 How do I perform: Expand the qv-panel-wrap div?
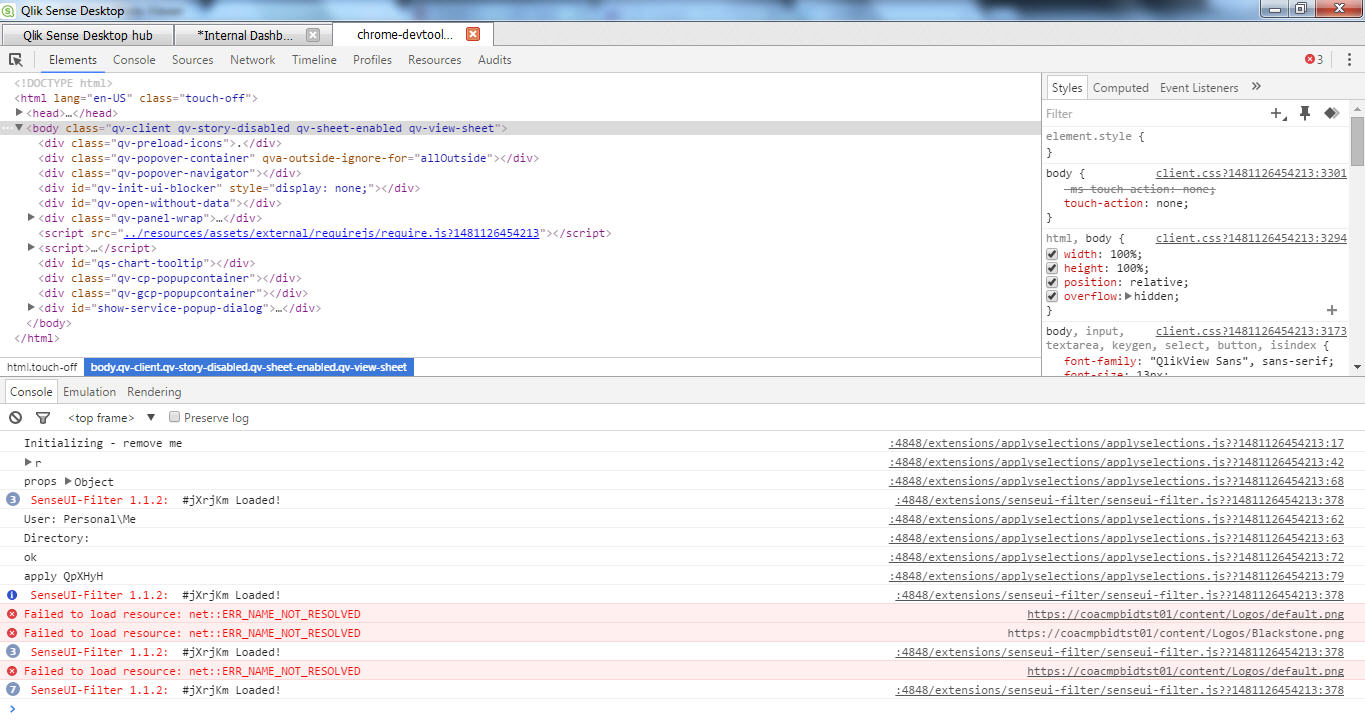tap(31, 217)
